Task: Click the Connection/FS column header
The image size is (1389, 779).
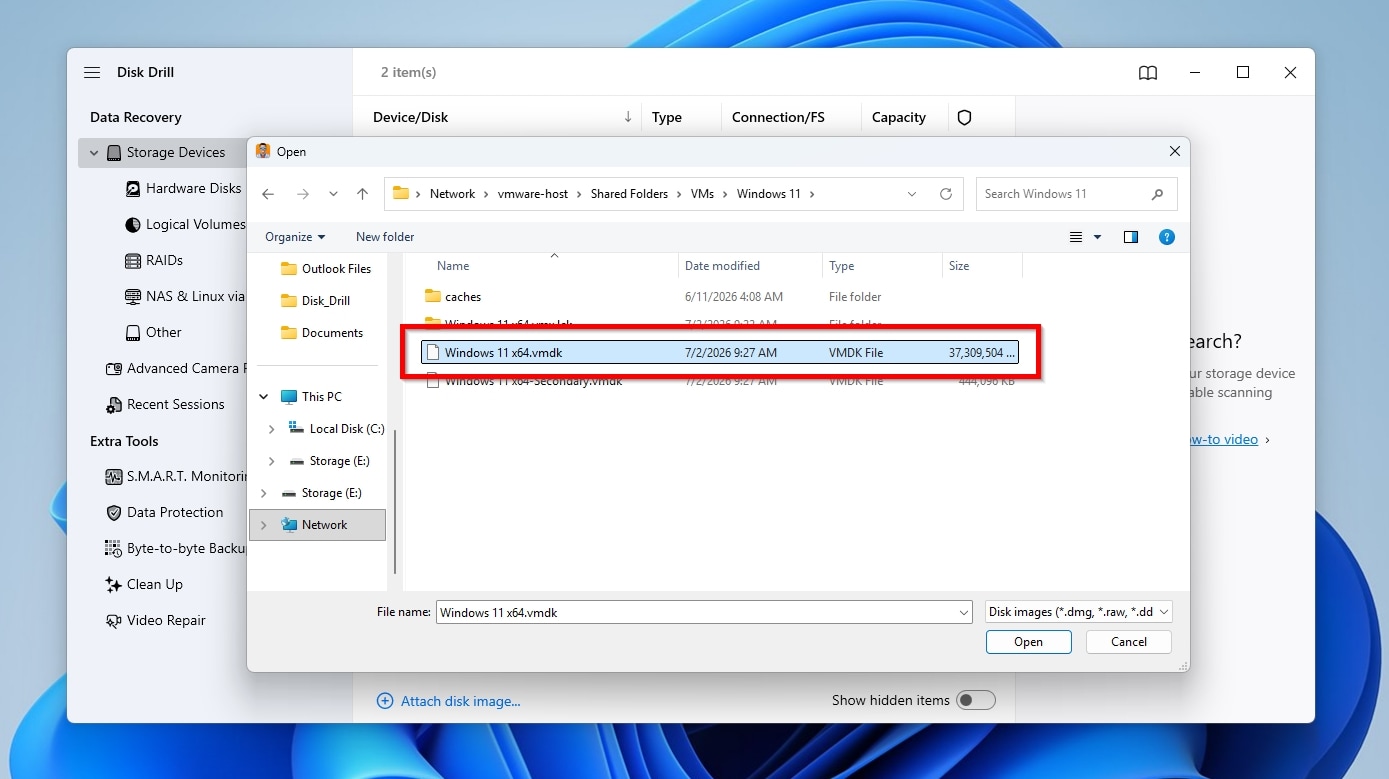Action: pos(778,117)
